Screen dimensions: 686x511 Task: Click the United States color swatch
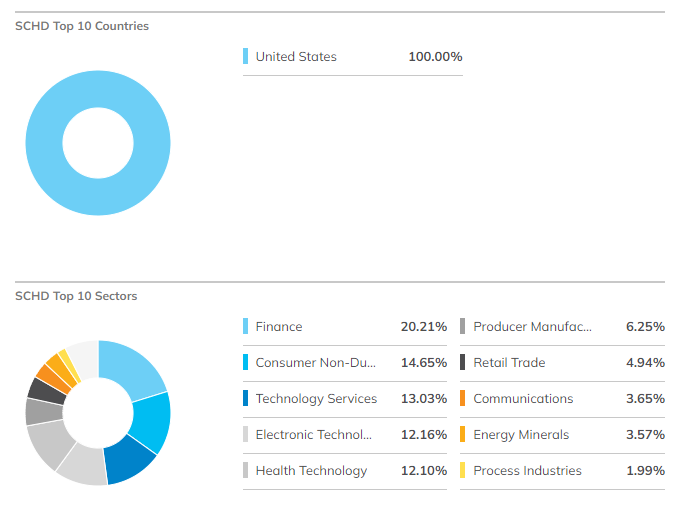pos(245,56)
